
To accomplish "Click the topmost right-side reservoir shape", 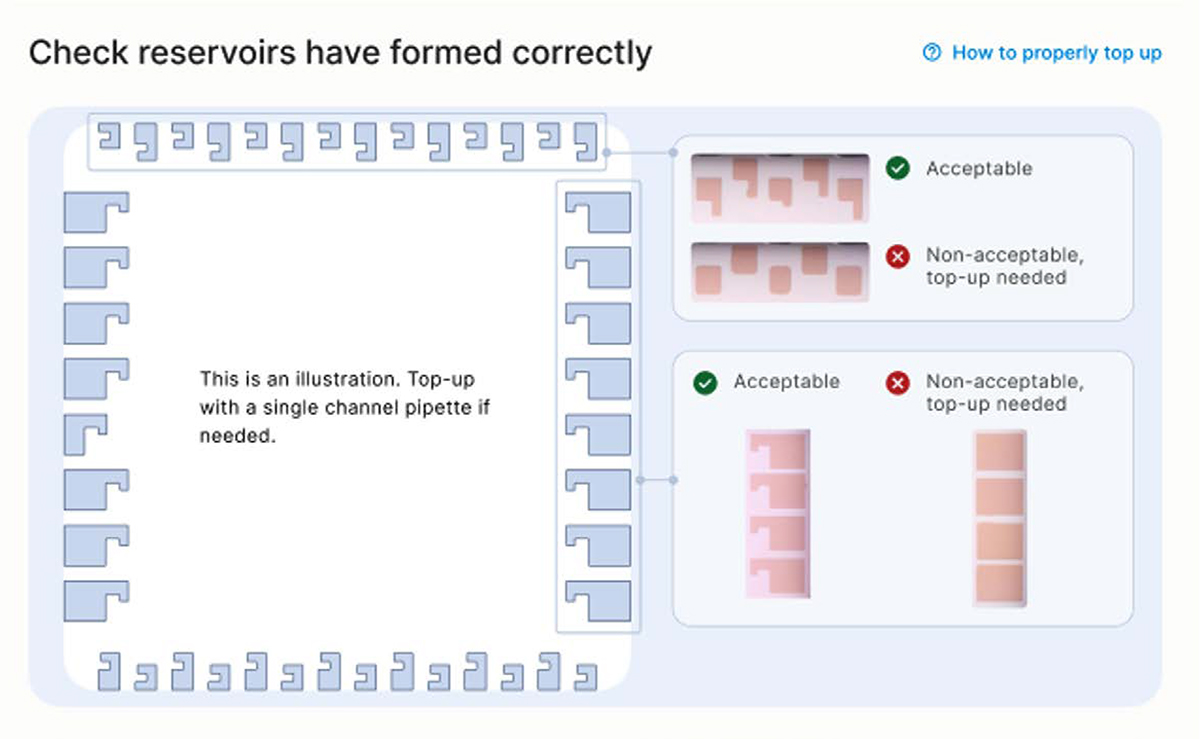I will point(598,212).
